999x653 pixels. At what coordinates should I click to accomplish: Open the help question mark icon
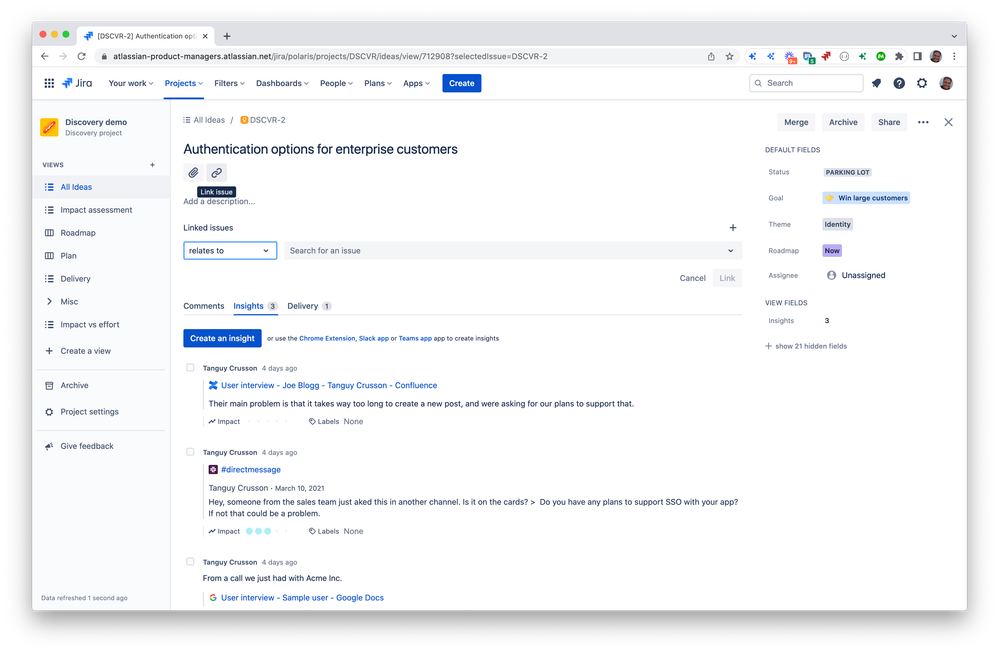[x=899, y=83]
